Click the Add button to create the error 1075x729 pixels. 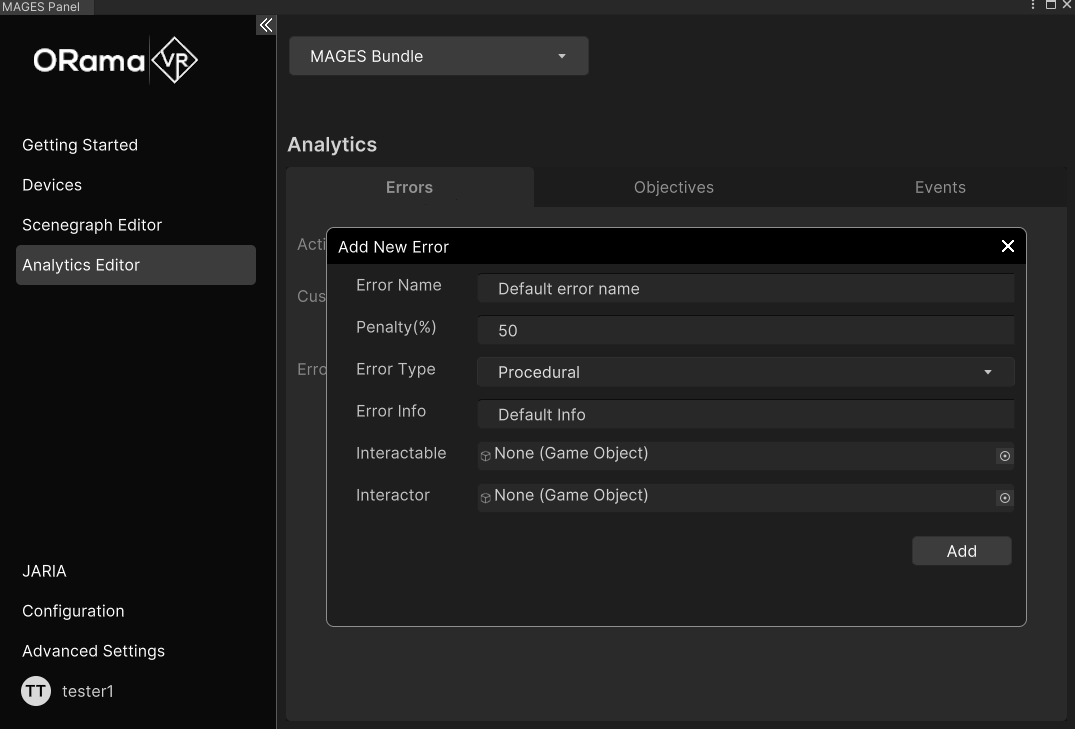click(961, 551)
